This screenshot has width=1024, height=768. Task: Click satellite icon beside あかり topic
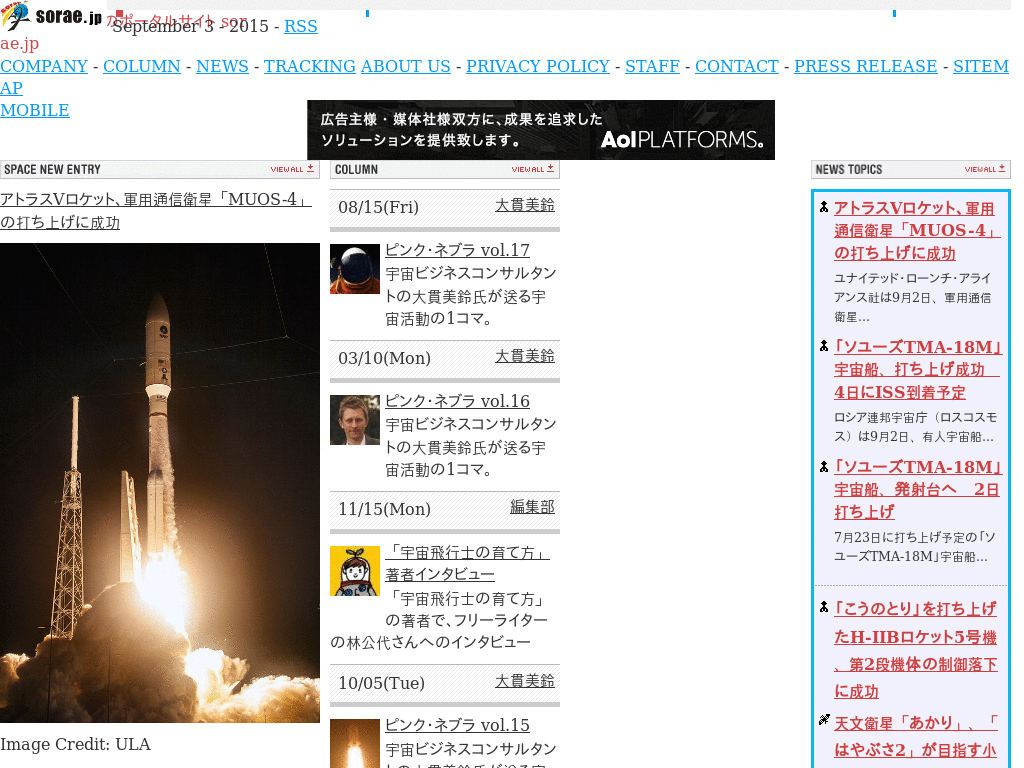(824, 720)
